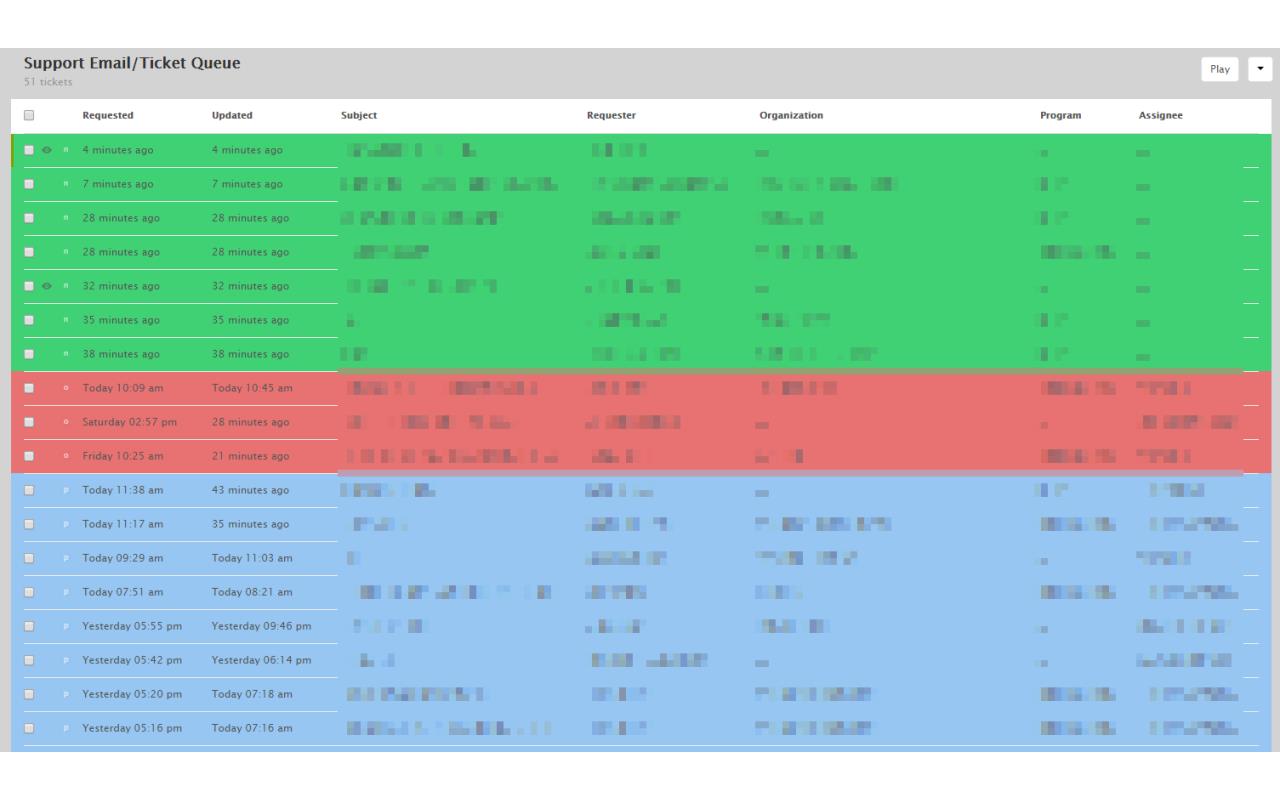Image resolution: width=1280 pixels, height=800 pixels.
Task: Click the 'Yesterday 05:42 pm' requested cell
Action: coord(132,660)
